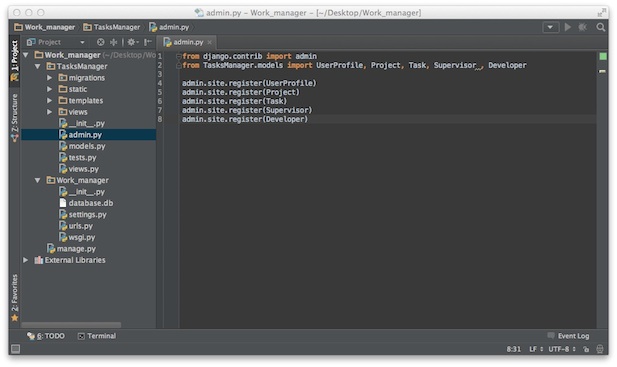Close the admin.py editor tab
The height and width of the screenshot is (367, 617).
[x=210, y=42]
